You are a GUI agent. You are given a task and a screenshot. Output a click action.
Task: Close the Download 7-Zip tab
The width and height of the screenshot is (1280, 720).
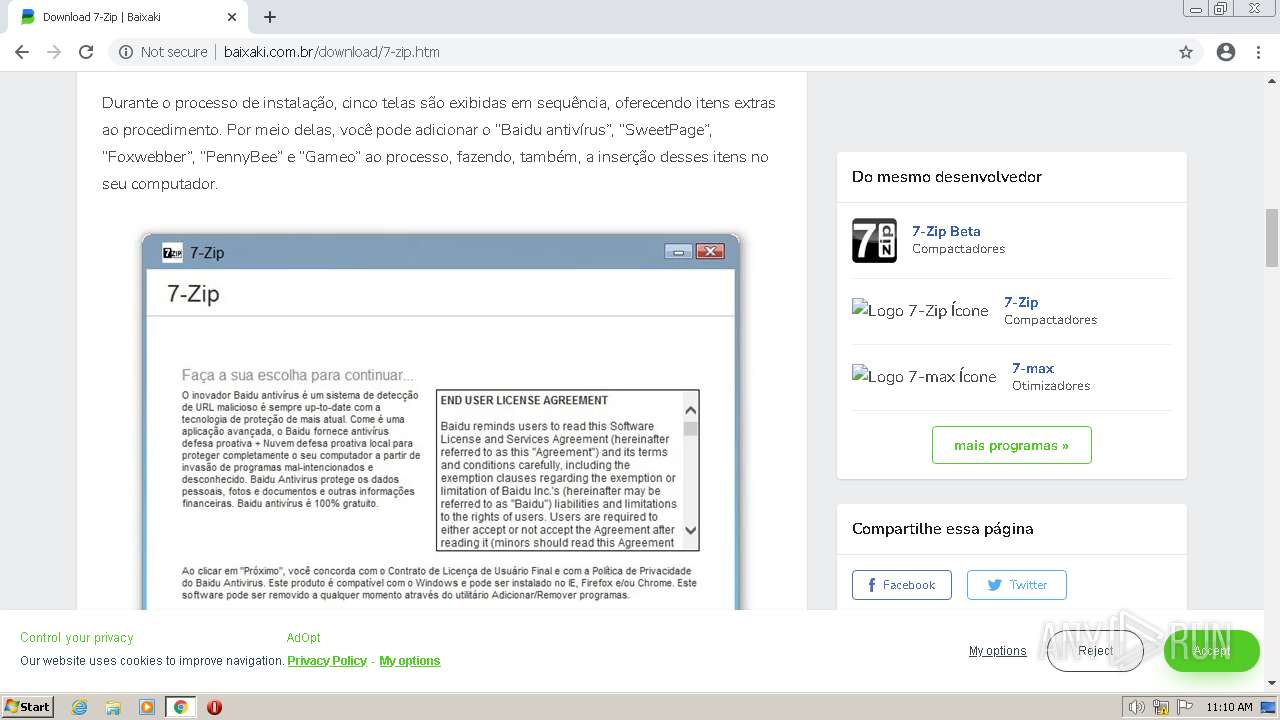coord(232,17)
